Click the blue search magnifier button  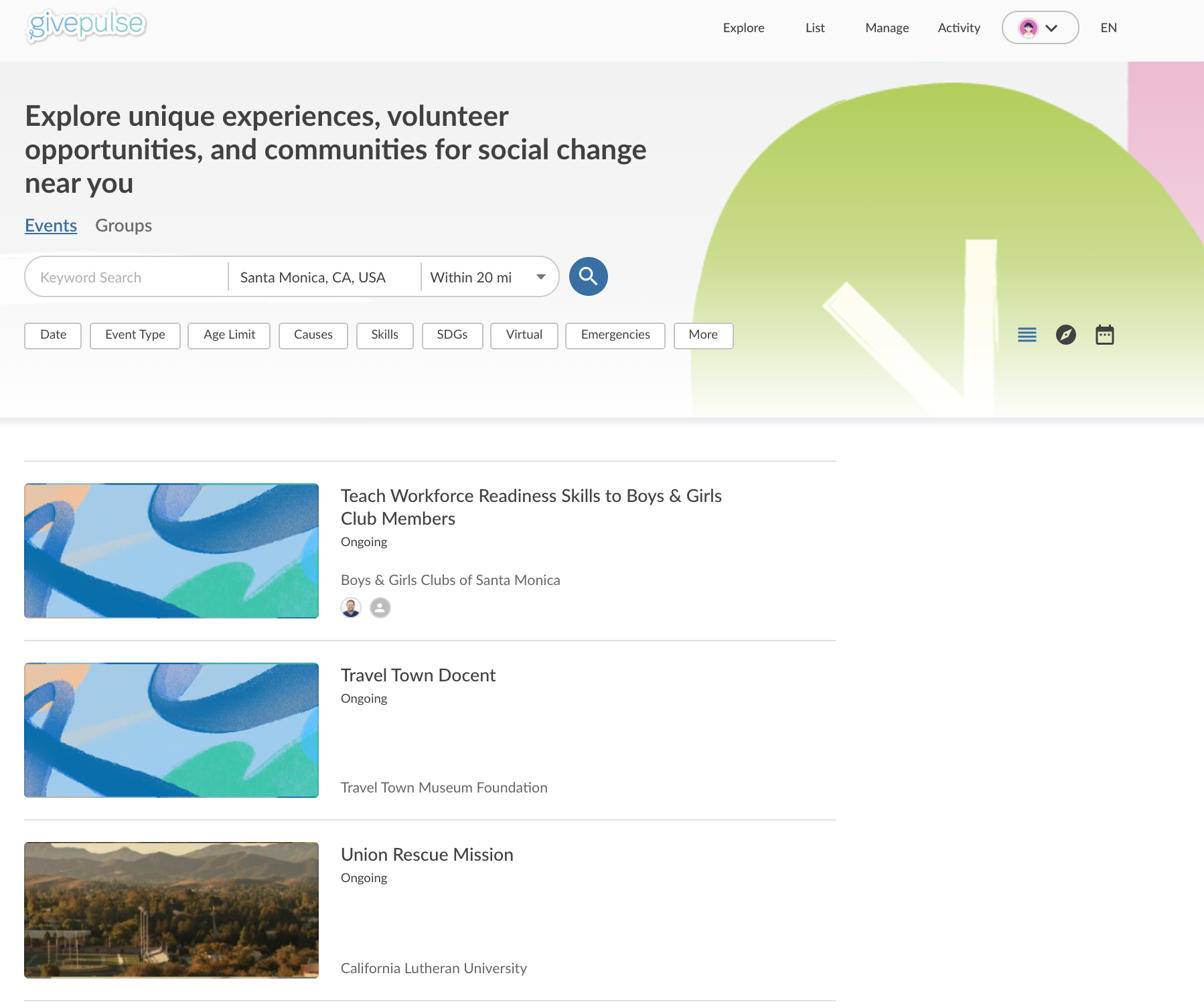pos(588,276)
